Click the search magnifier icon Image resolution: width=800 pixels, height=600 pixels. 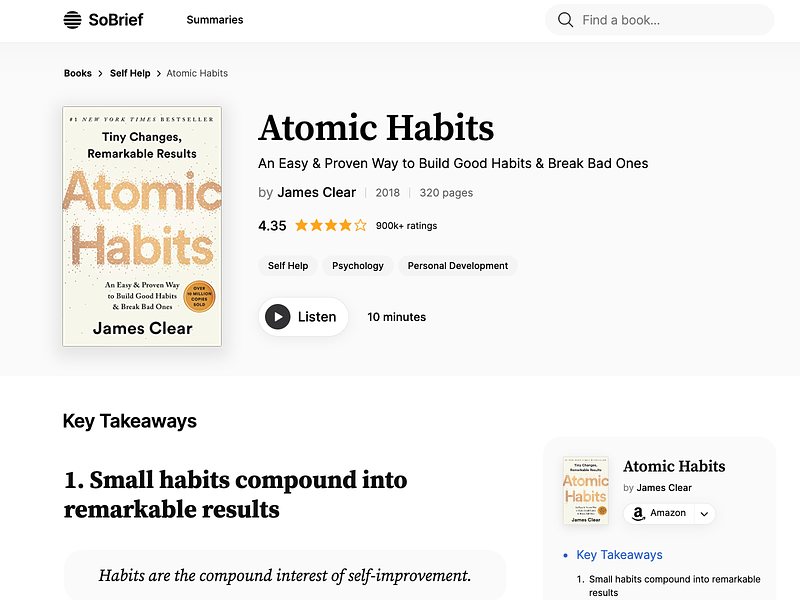pos(565,20)
